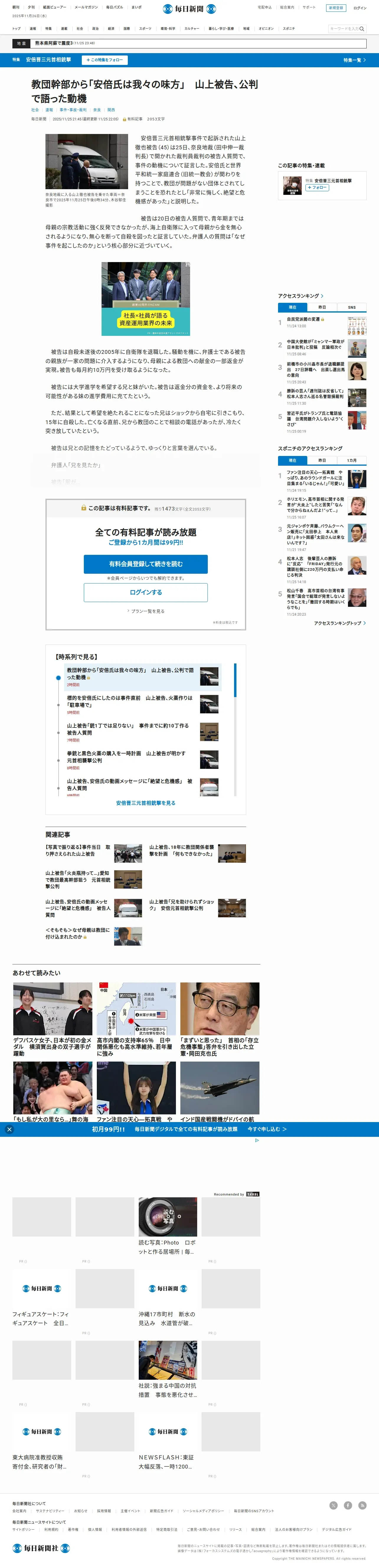Image resolution: width=379 pixels, height=1568 pixels.
Task: Open related article なぜ母親は教団に付け込まれたのか
Action: [x=78, y=933]
